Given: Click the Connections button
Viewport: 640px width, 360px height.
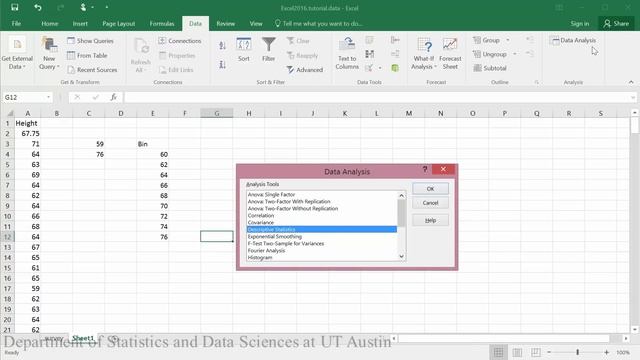Looking at the screenshot, I should click(x=180, y=41).
